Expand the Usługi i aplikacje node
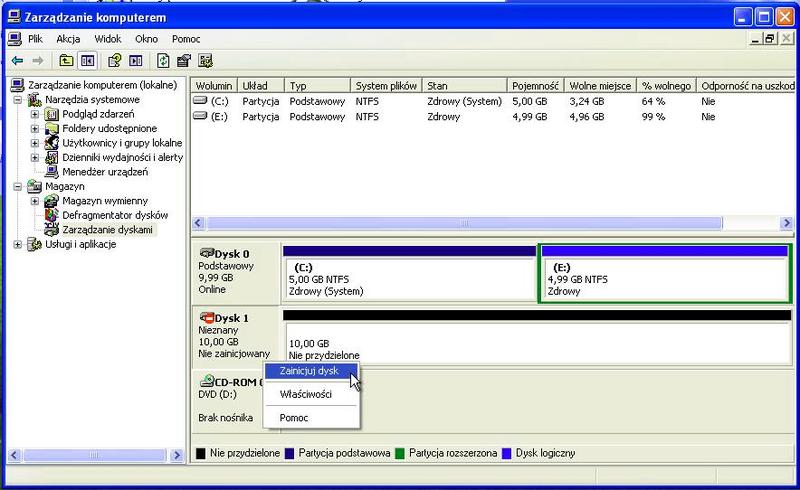This screenshot has width=800, height=490. (x=17, y=244)
